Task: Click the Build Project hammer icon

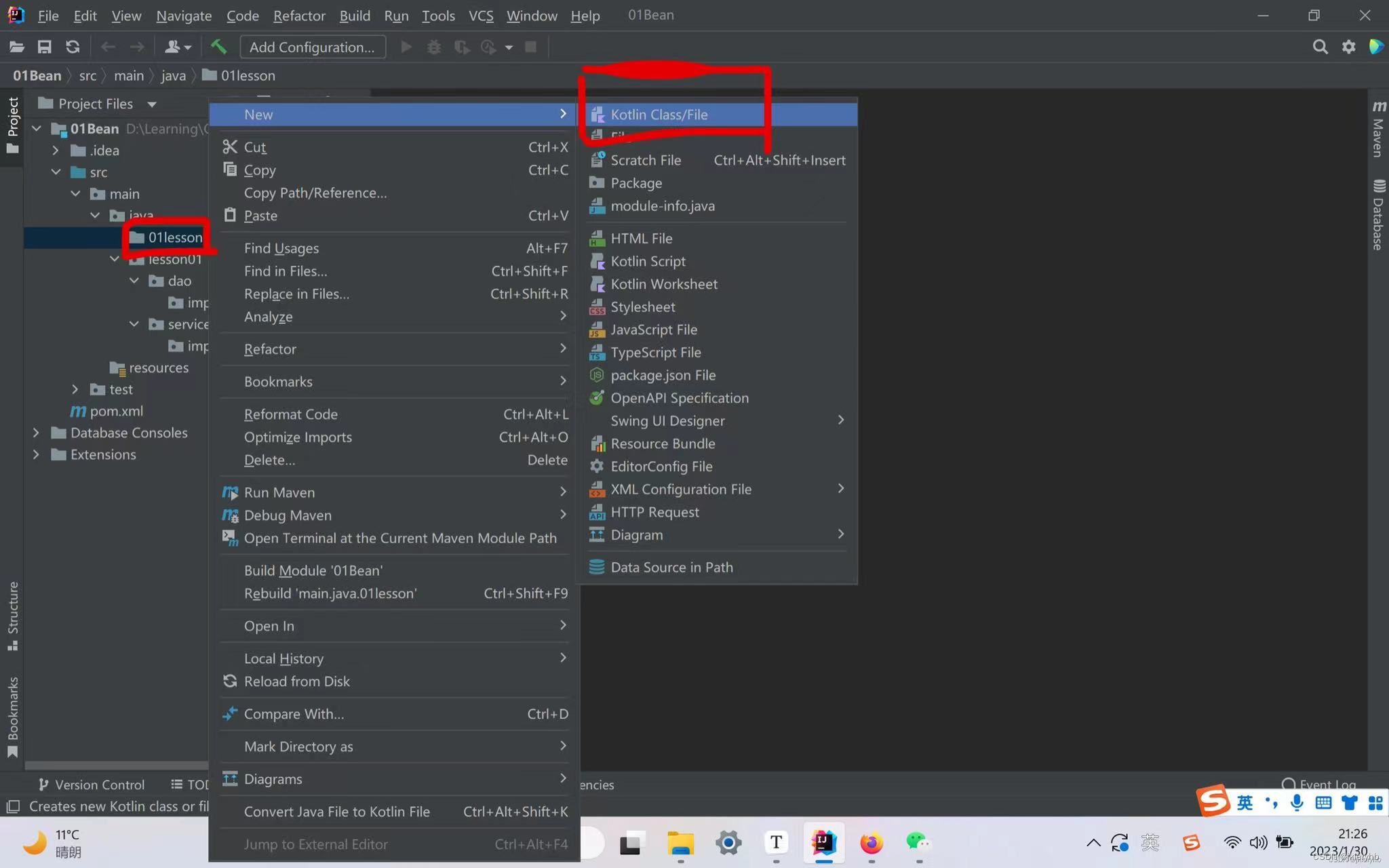Action: [x=218, y=47]
